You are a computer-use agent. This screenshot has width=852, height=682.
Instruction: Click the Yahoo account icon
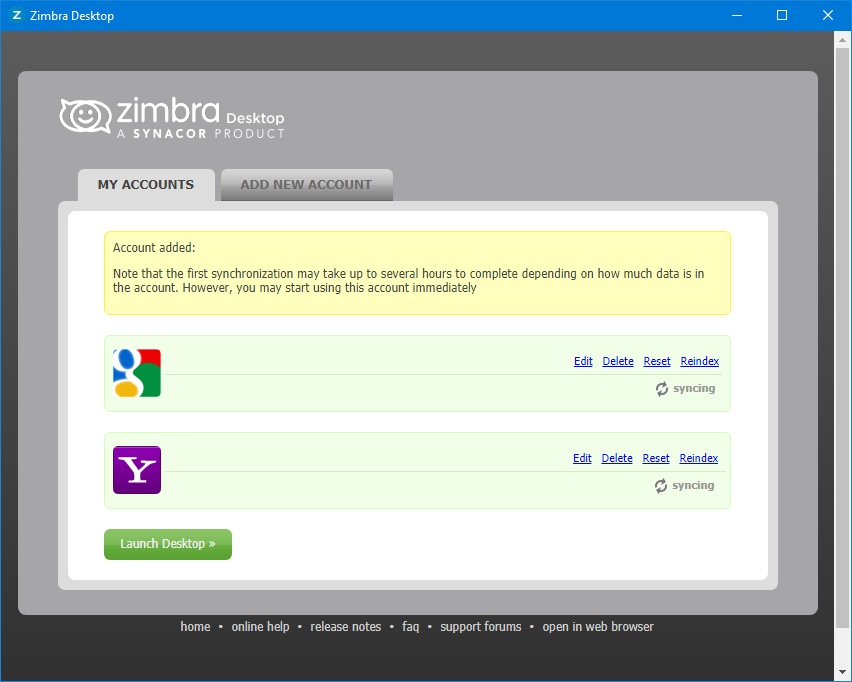tap(137, 470)
